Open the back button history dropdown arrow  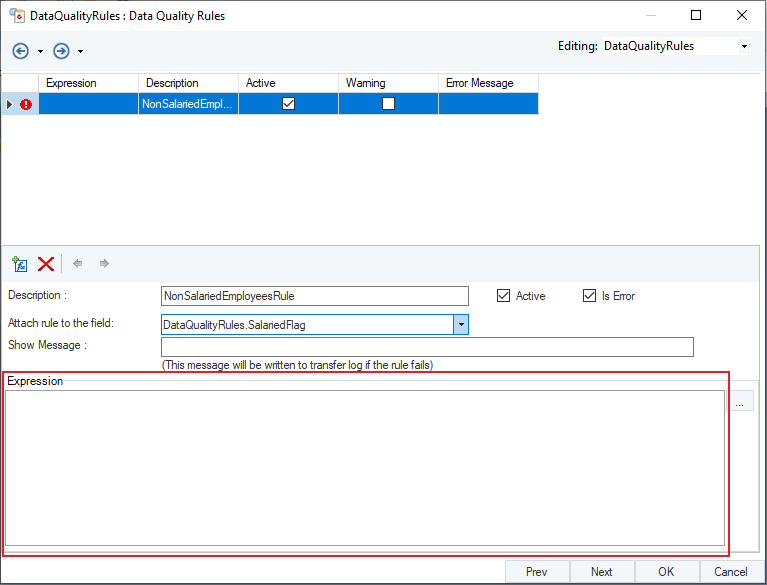40,51
